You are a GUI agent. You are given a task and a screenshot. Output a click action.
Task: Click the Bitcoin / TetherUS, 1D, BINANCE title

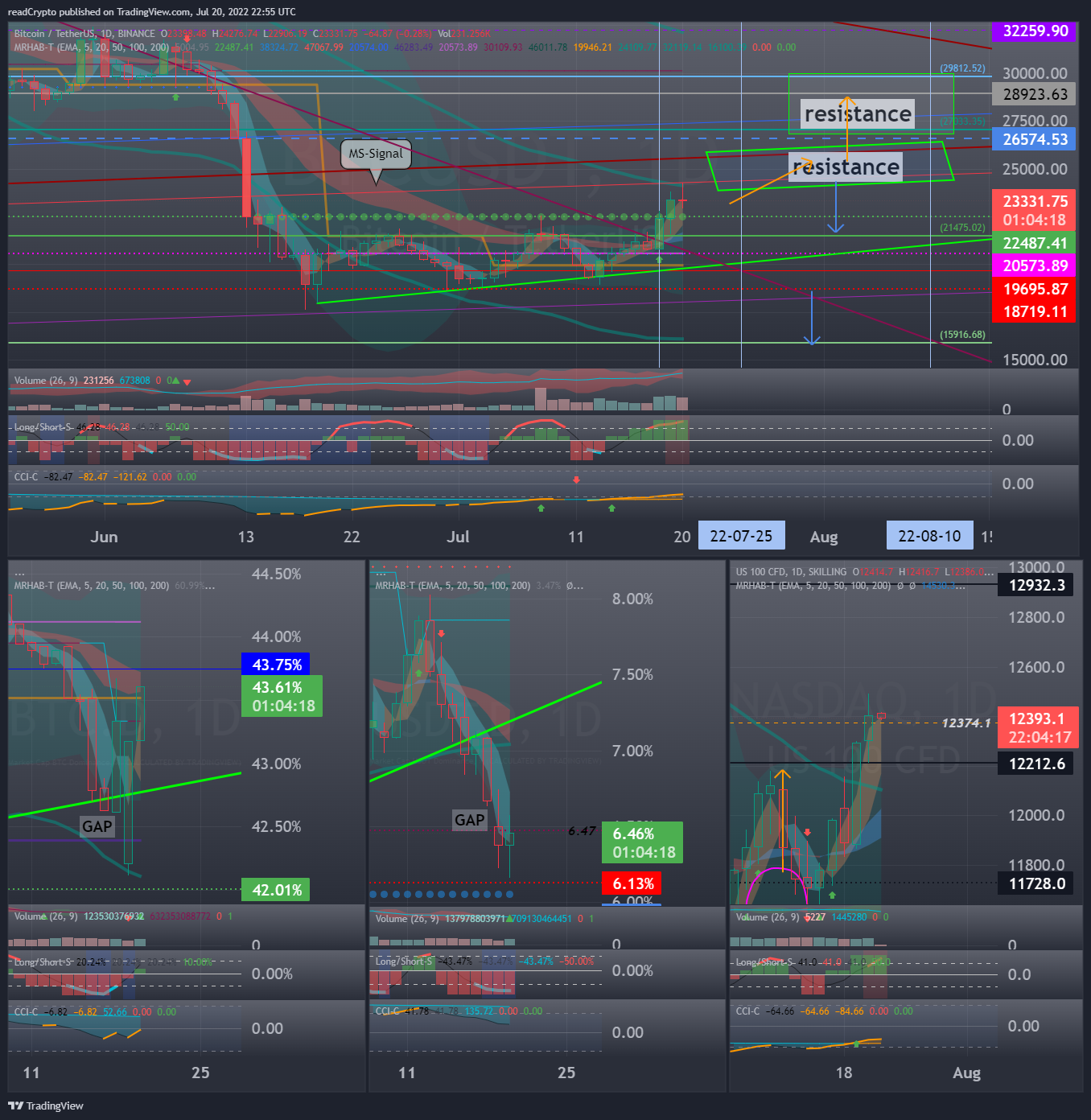tap(84, 34)
